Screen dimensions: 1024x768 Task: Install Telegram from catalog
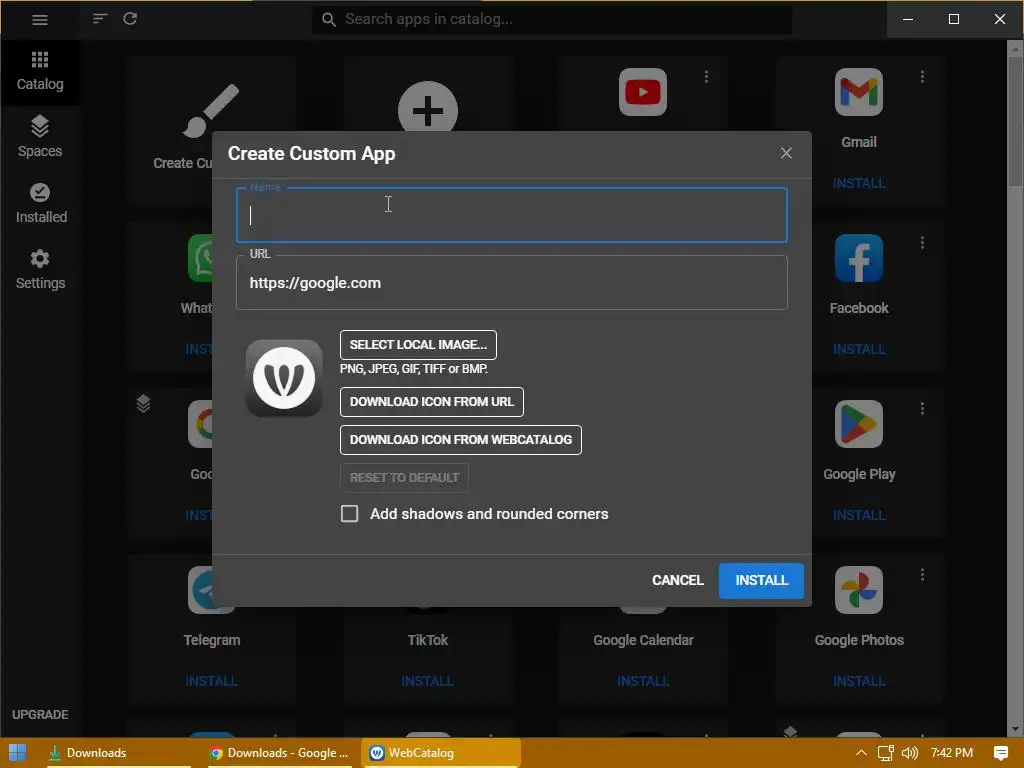click(211, 681)
